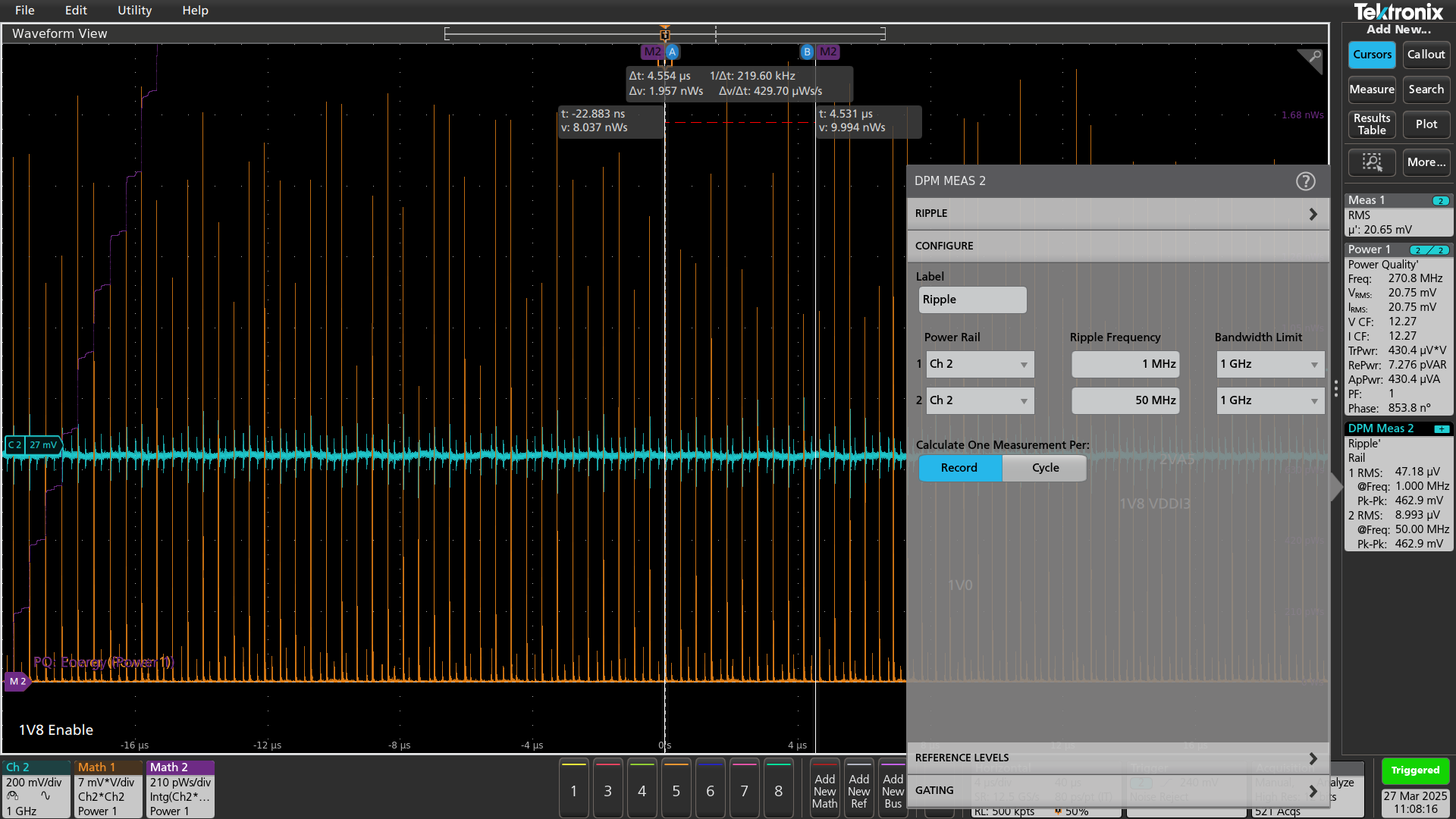Image resolution: width=1456 pixels, height=819 pixels.
Task: Open the File menu
Action: [x=24, y=11]
